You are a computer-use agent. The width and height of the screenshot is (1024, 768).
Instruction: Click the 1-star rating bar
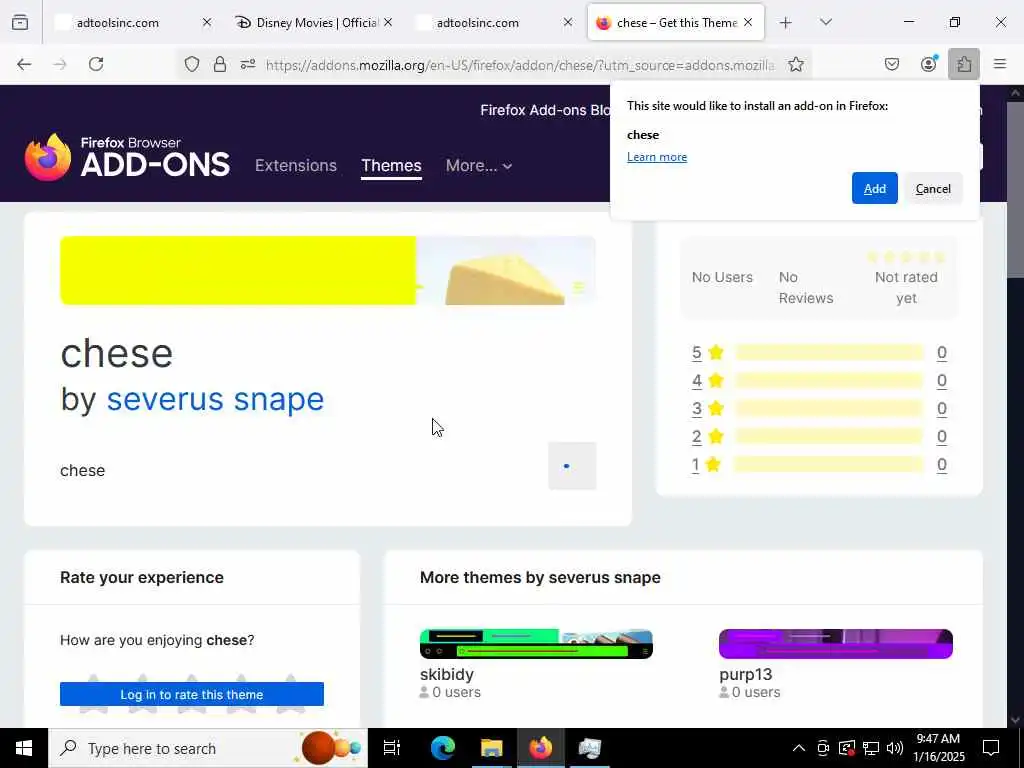[829, 465]
